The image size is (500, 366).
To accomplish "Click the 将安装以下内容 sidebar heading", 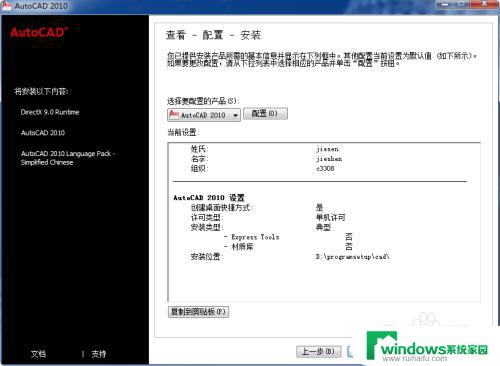I will pyautogui.click(x=41, y=91).
